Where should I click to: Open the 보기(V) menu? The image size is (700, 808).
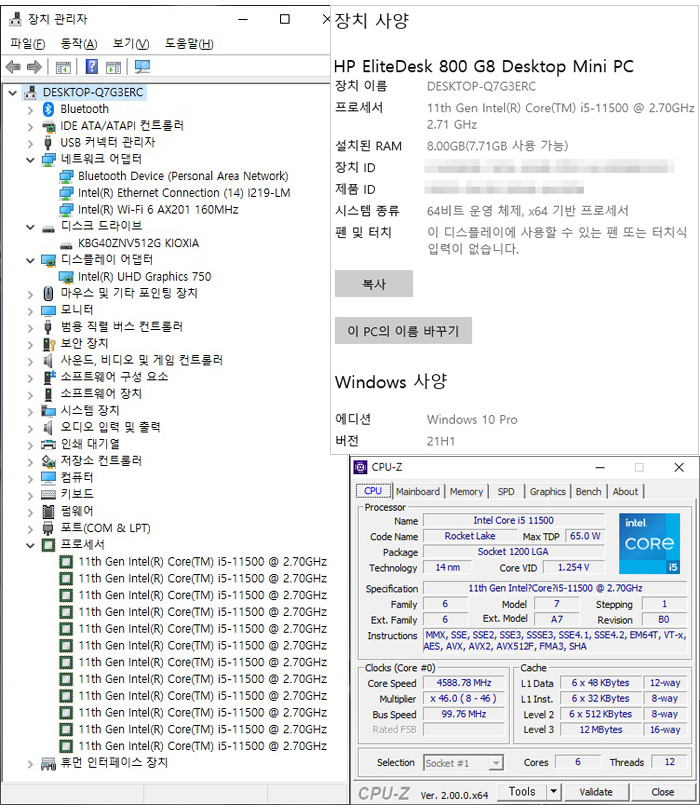(131, 44)
